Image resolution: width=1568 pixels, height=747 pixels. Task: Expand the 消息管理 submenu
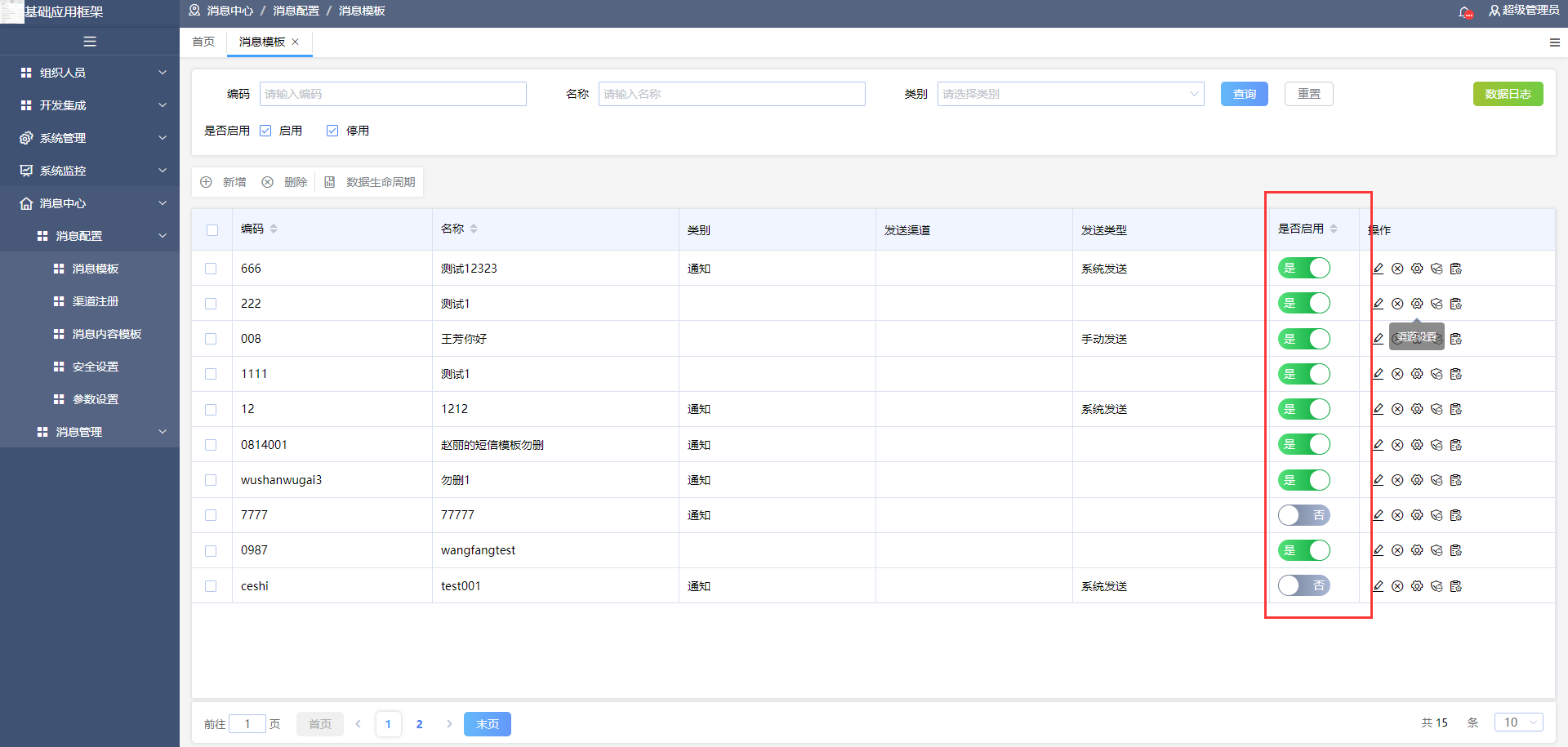click(x=90, y=432)
